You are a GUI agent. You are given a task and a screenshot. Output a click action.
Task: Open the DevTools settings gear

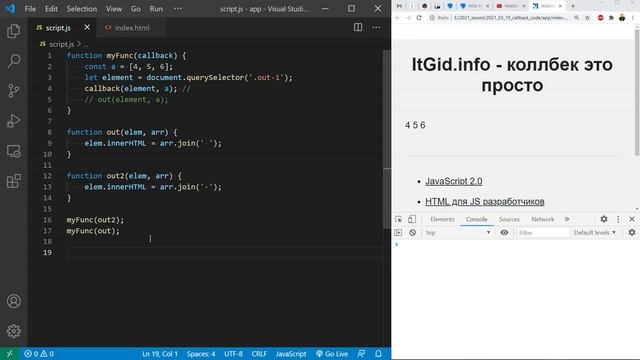tap(604, 219)
